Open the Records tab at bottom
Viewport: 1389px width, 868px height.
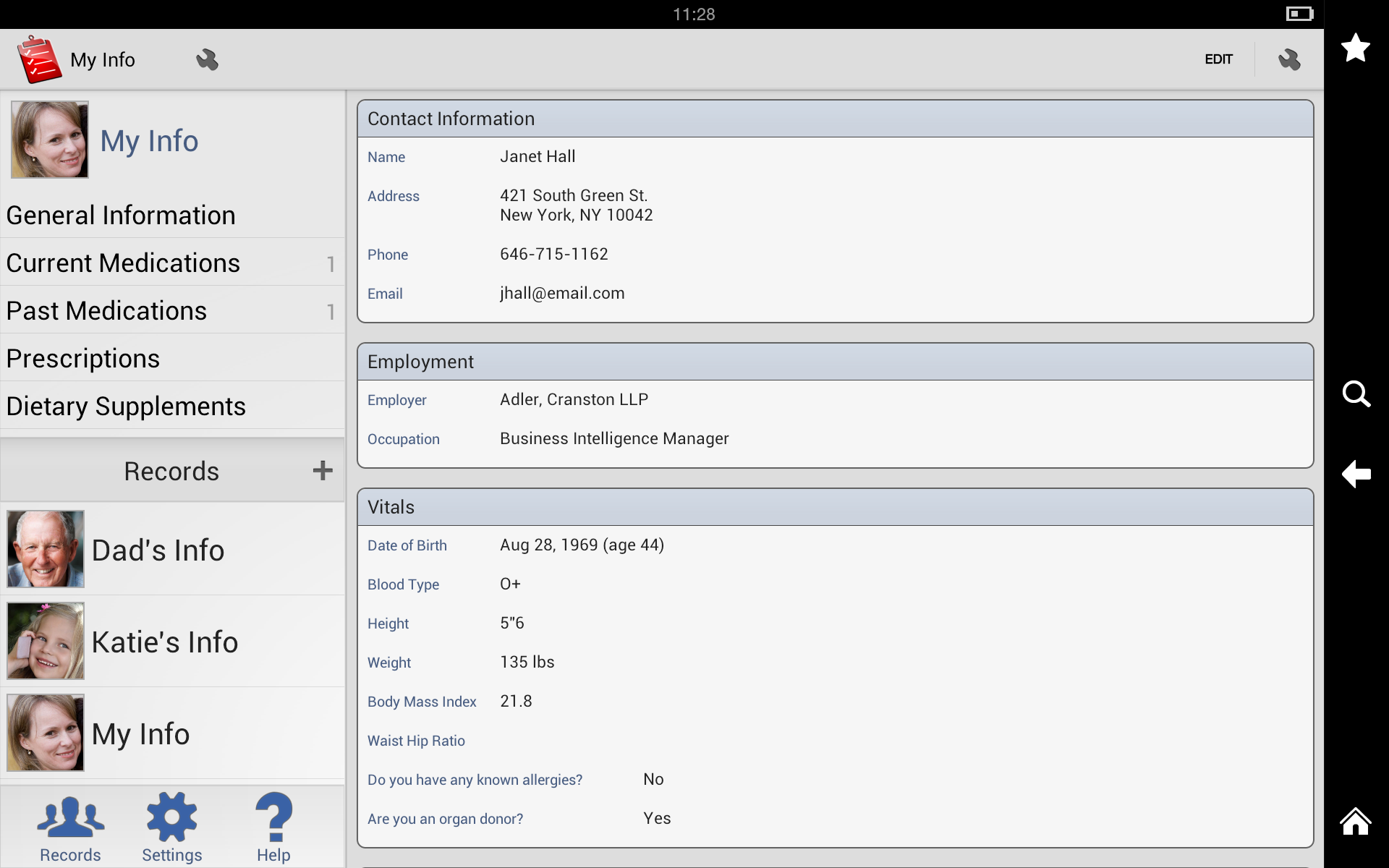[x=70, y=828]
